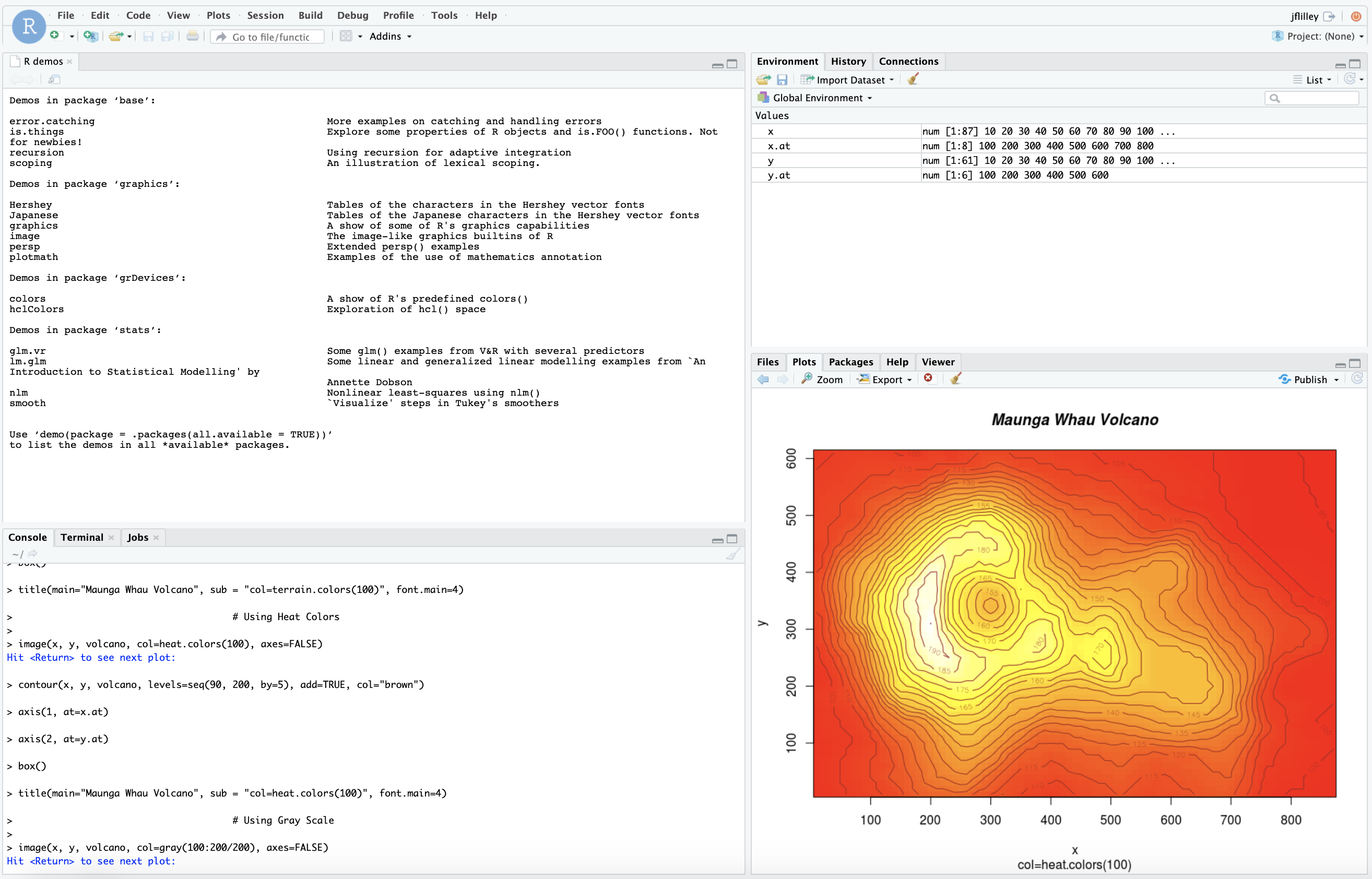
Task: Click the delete plot red X icon
Action: coord(928,378)
